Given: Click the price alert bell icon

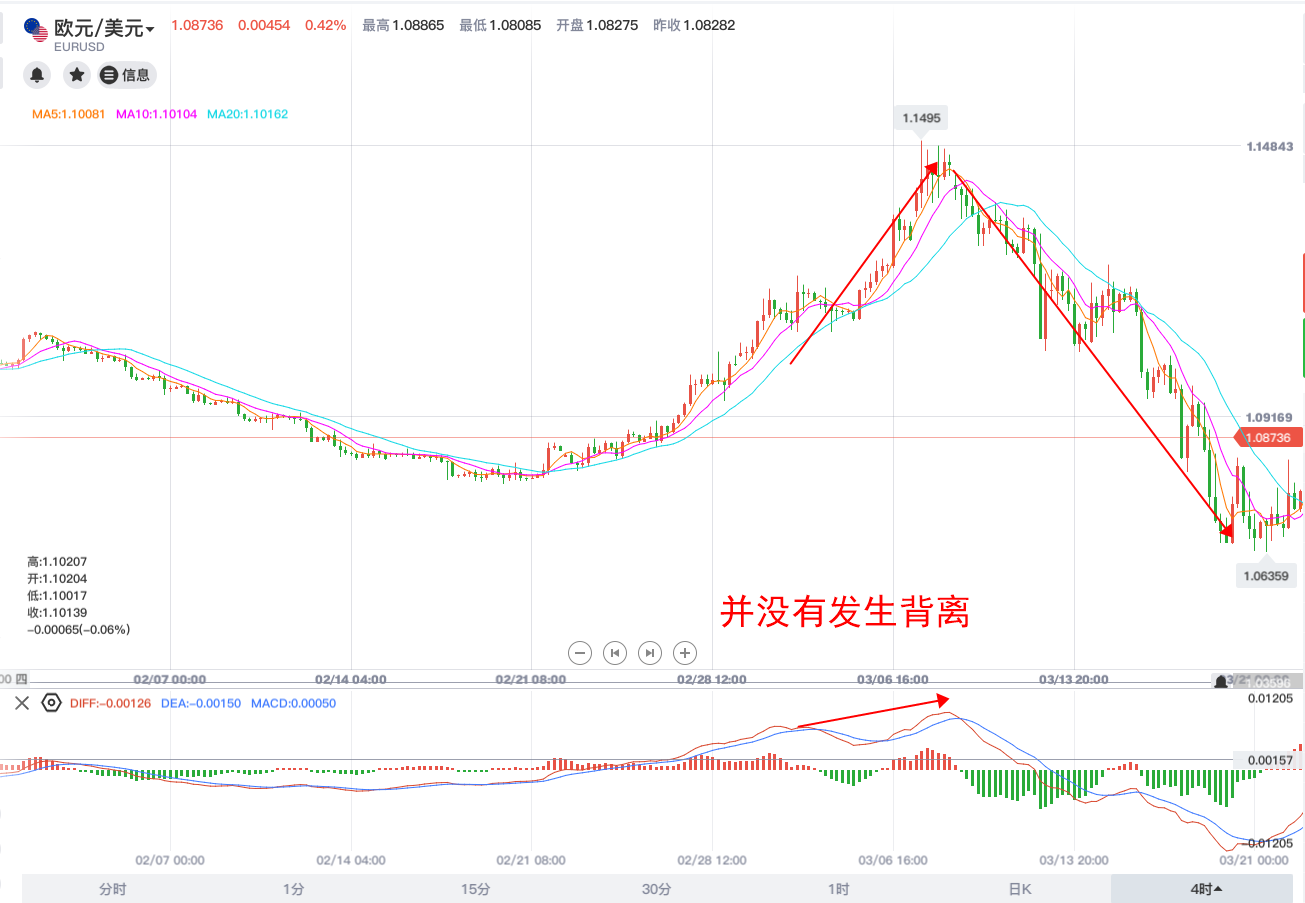Looking at the screenshot, I should pos(37,74).
